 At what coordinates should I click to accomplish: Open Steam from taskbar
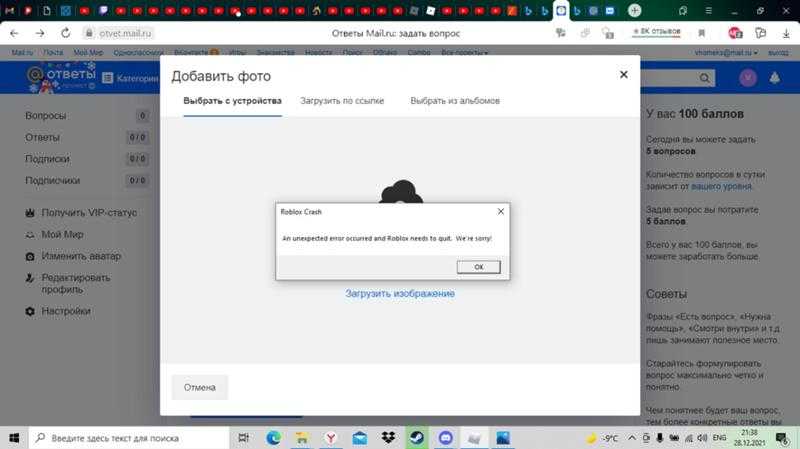pos(417,438)
